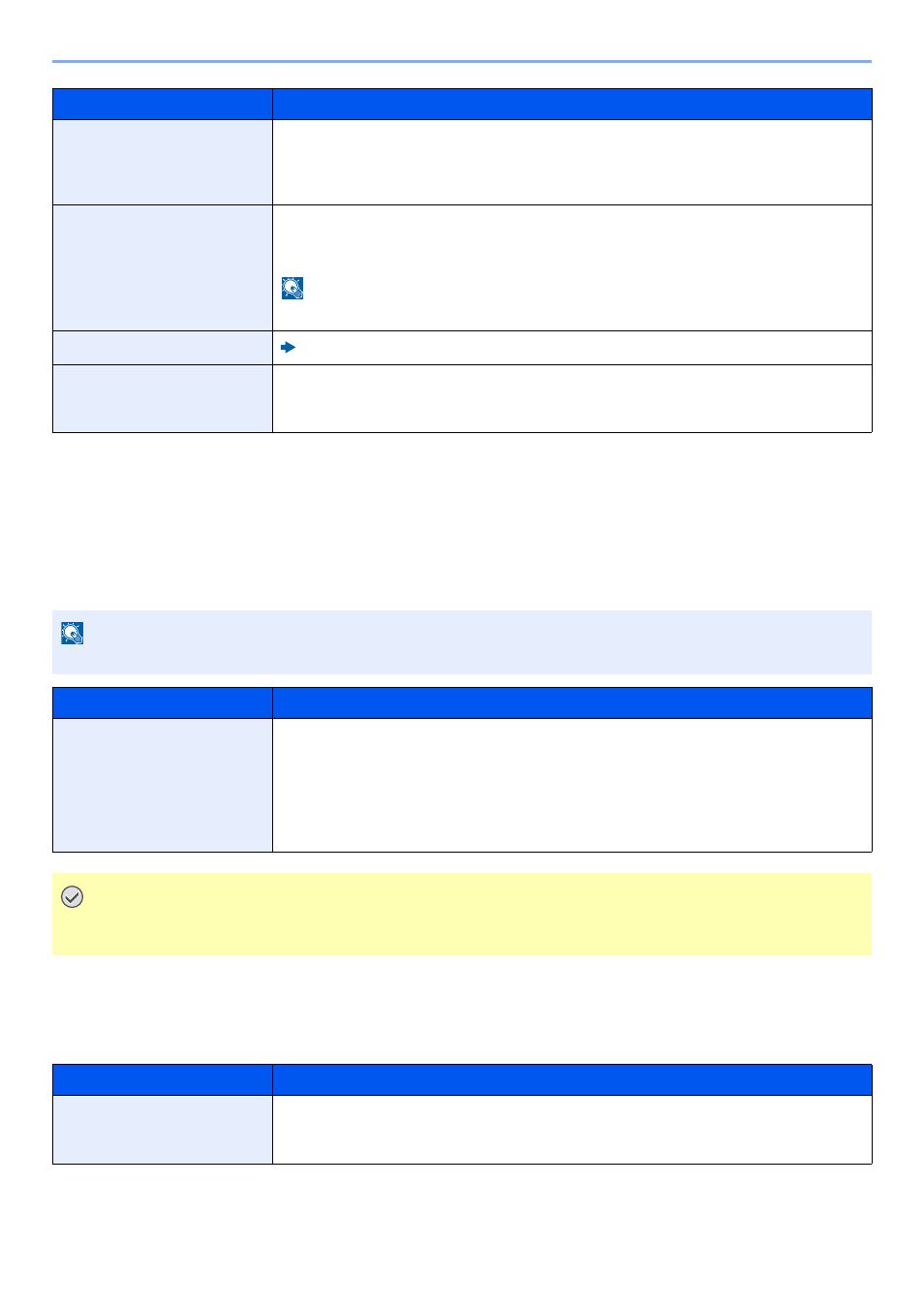Viewport: 924px width, 1308px height.
Task: Select the light-blue item cell beside the reference arrow
Action: click(163, 348)
